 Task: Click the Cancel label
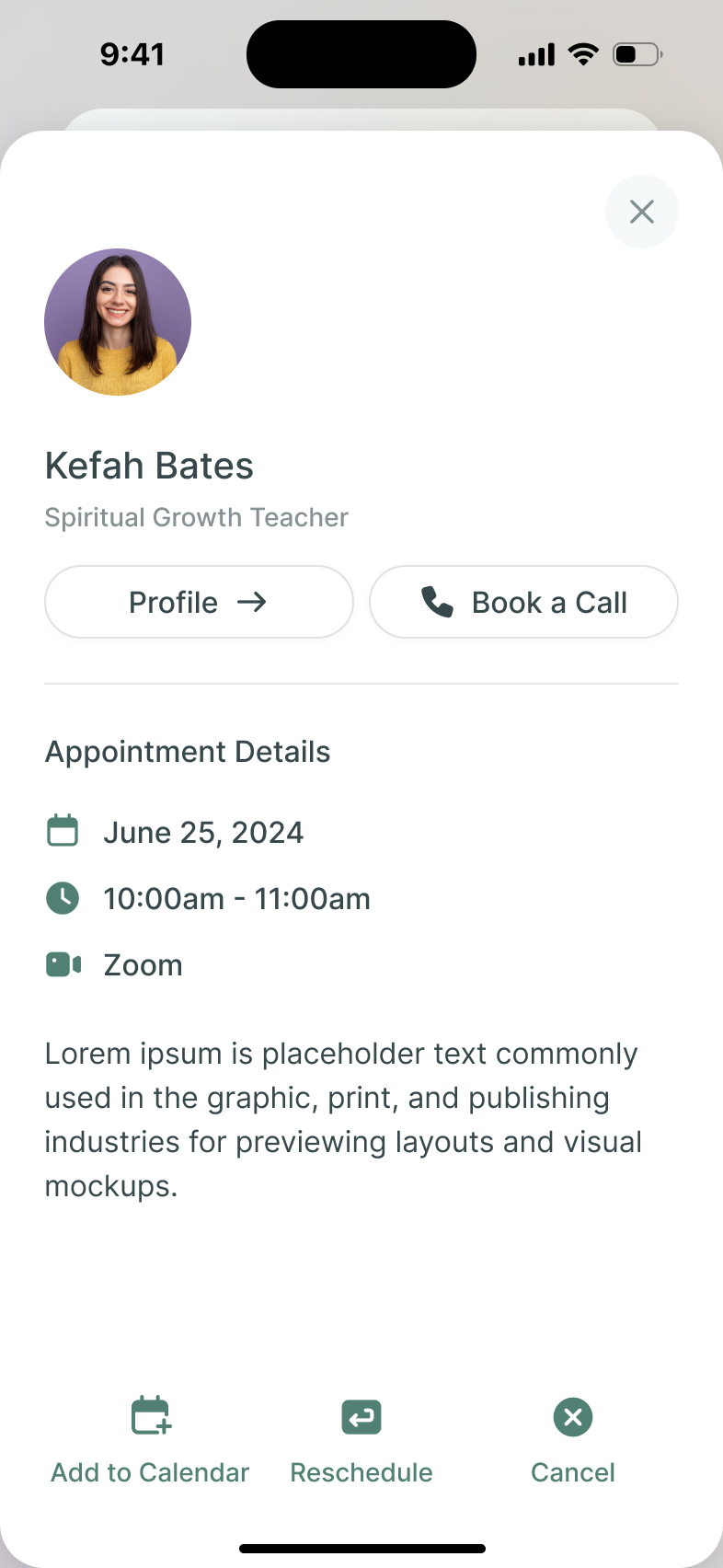pyautogui.click(x=573, y=1472)
